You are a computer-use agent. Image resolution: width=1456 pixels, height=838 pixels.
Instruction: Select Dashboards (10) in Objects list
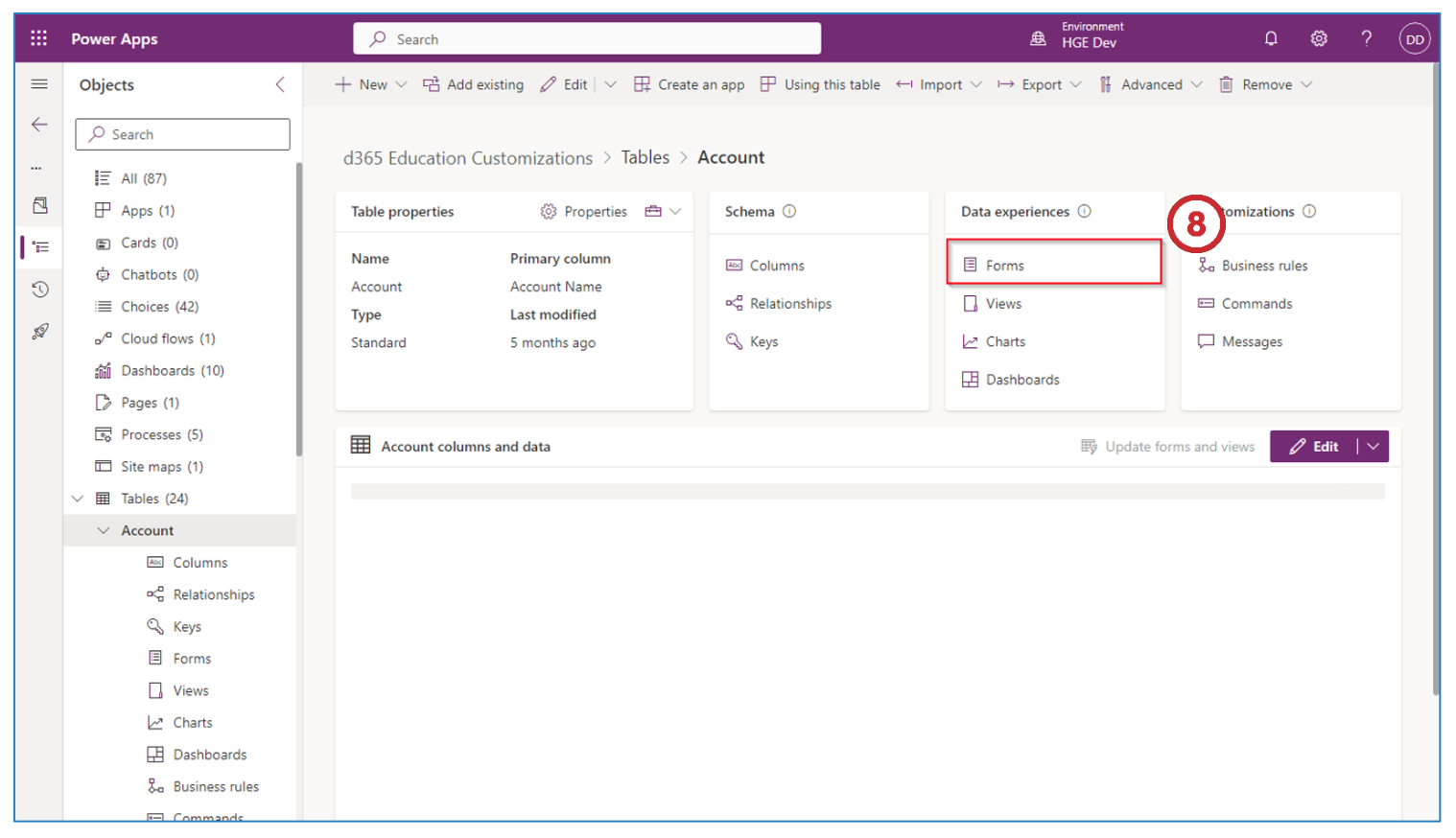(x=172, y=371)
